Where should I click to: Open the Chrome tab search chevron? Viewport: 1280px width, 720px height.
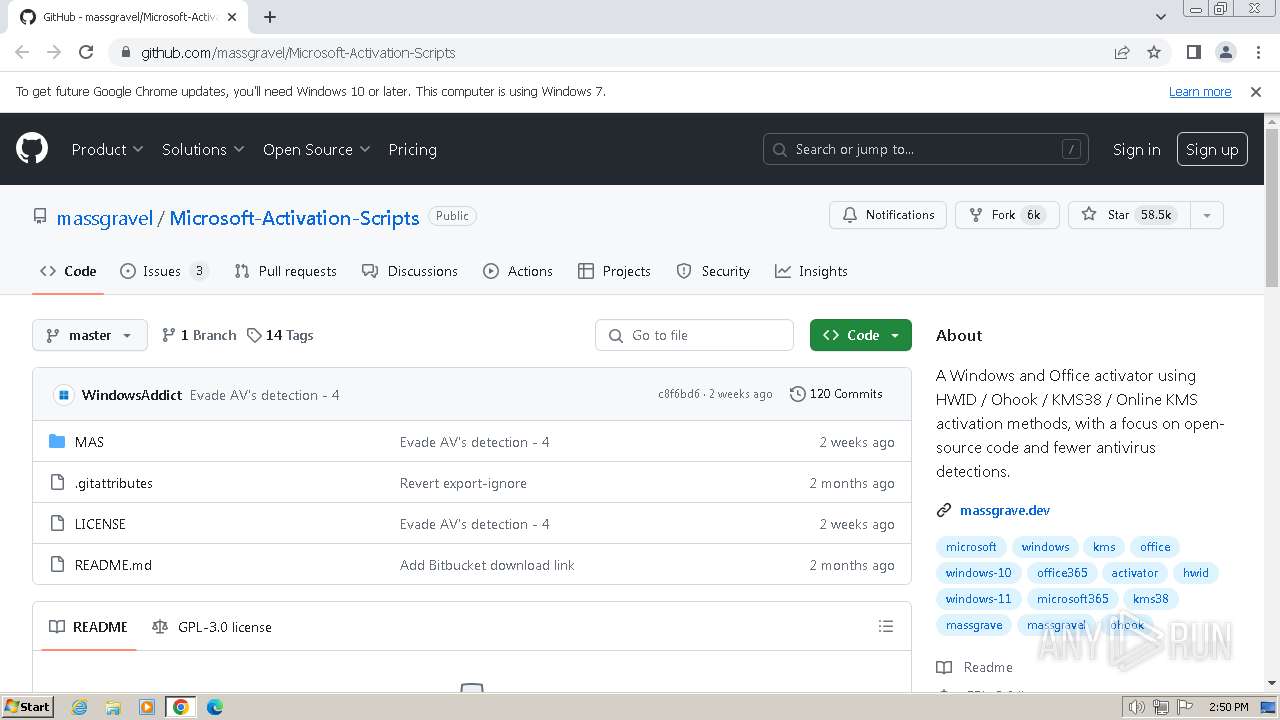coord(1160,17)
